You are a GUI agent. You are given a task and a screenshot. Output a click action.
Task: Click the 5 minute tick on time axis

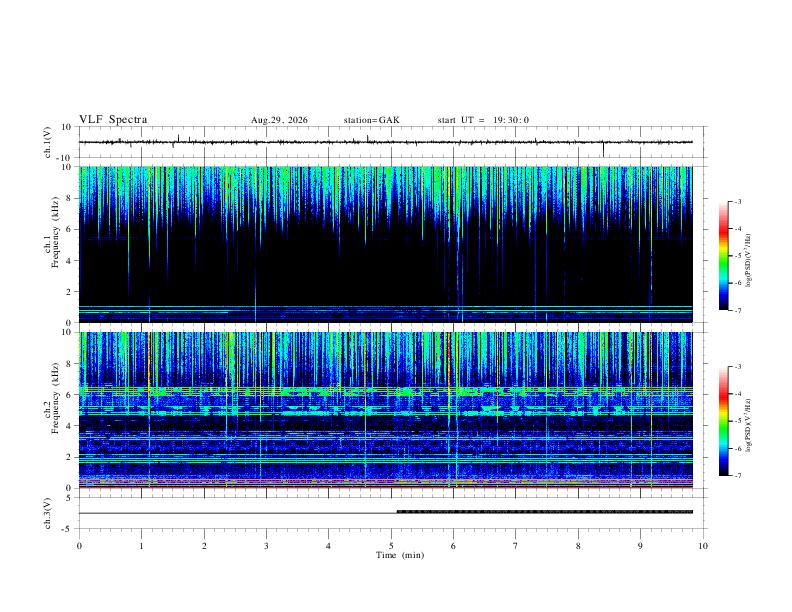pyautogui.click(x=391, y=546)
